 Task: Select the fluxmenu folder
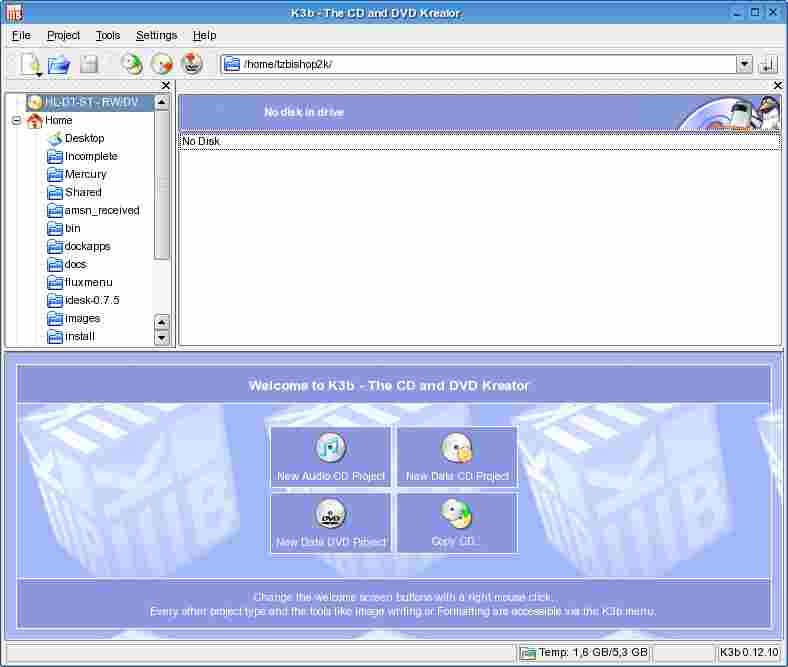80,282
